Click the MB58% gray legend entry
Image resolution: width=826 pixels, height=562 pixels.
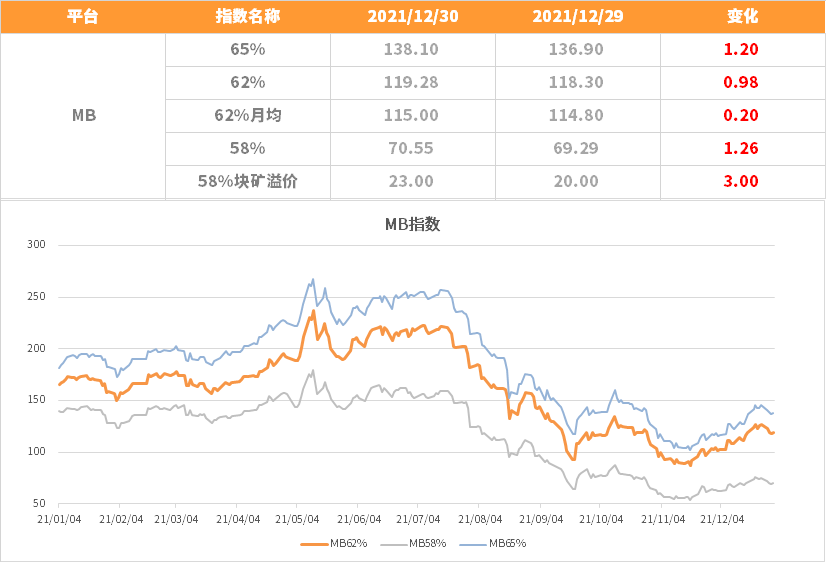point(413,544)
